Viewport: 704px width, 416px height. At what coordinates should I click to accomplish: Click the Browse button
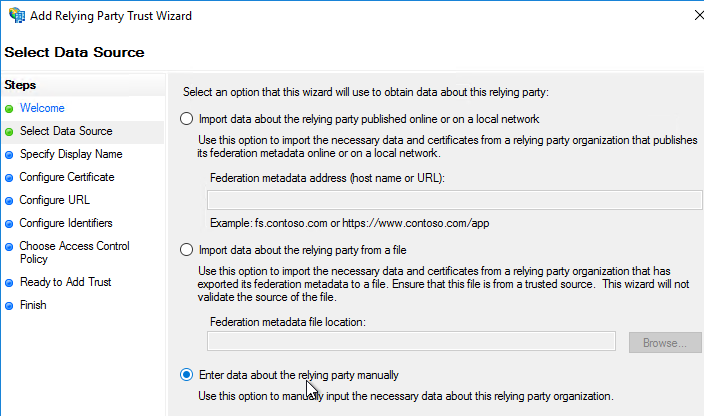pyautogui.click(x=665, y=342)
